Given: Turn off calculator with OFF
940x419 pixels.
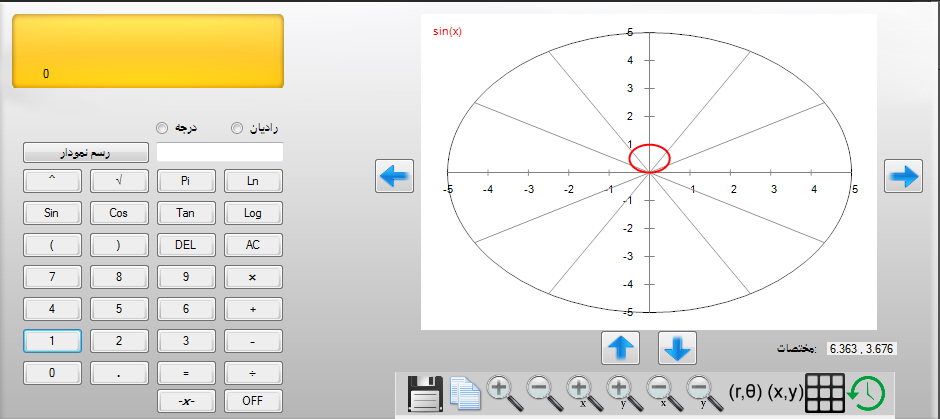Looking at the screenshot, I should tap(253, 401).
